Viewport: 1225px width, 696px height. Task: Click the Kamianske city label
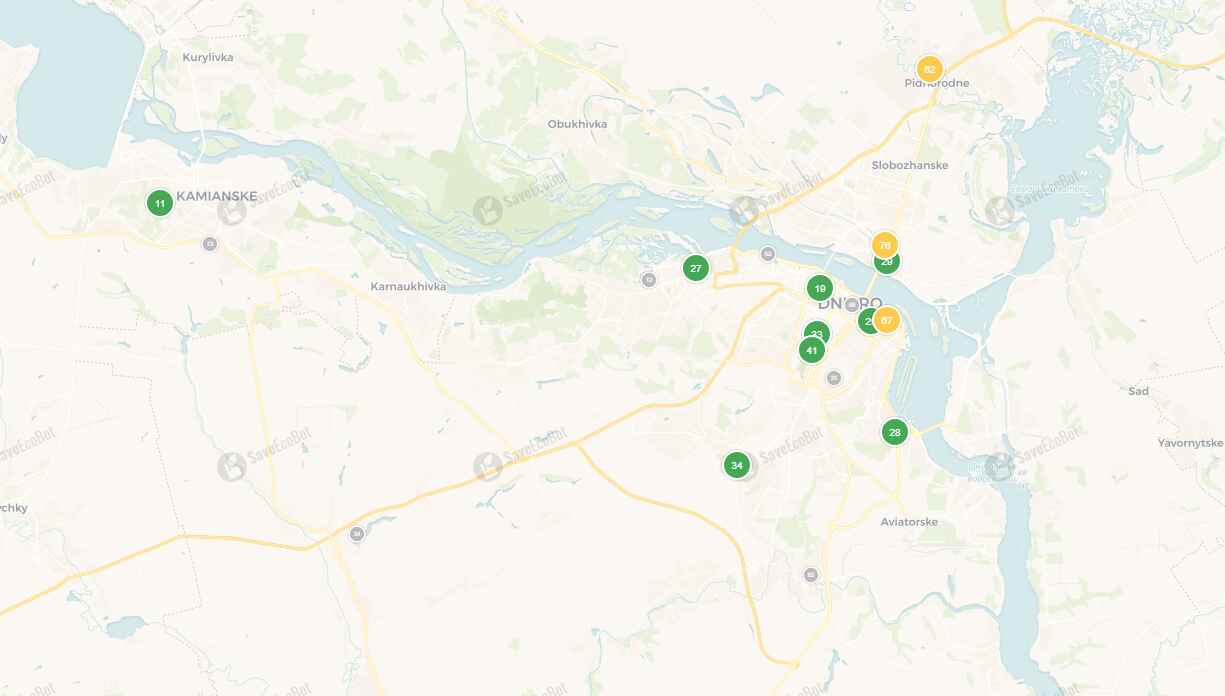217,196
